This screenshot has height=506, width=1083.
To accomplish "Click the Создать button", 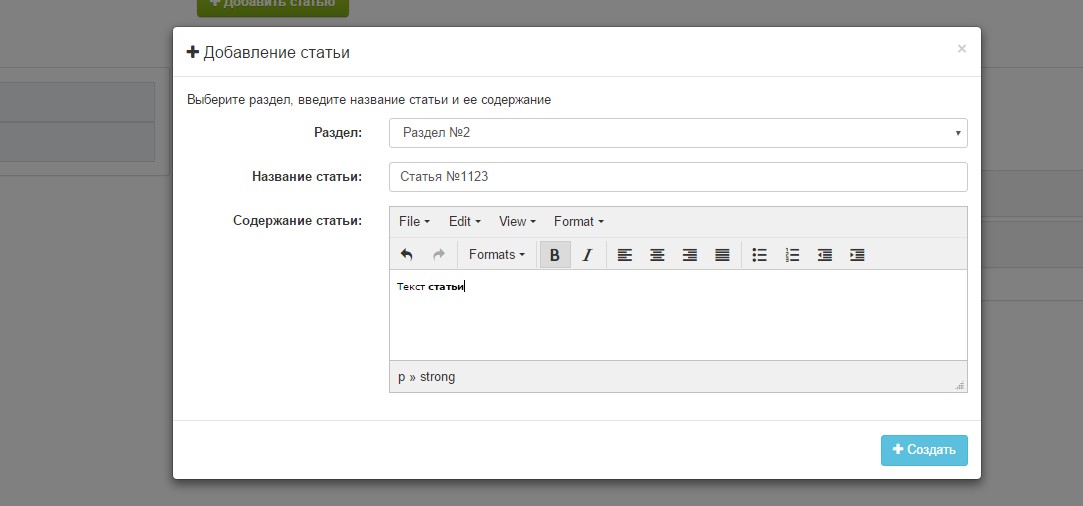I will 924,450.
